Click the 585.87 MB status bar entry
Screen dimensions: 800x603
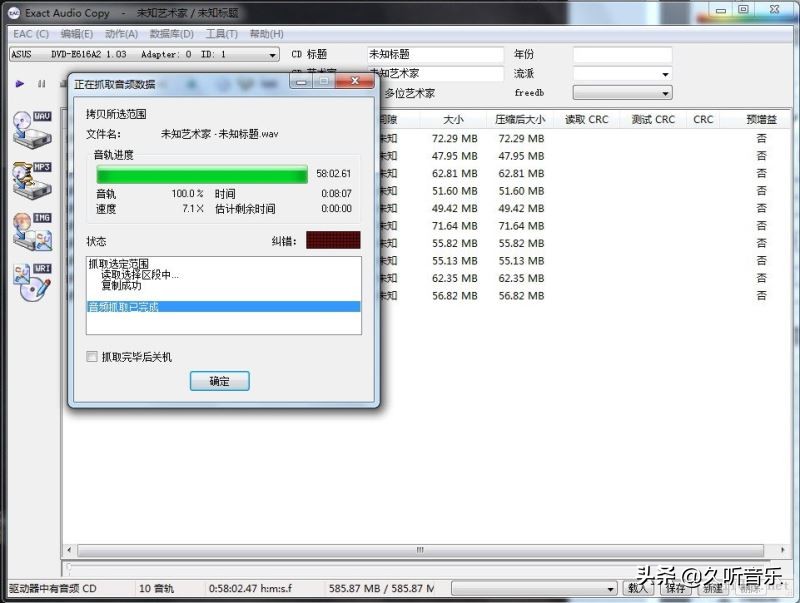pyautogui.click(x=382, y=588)
